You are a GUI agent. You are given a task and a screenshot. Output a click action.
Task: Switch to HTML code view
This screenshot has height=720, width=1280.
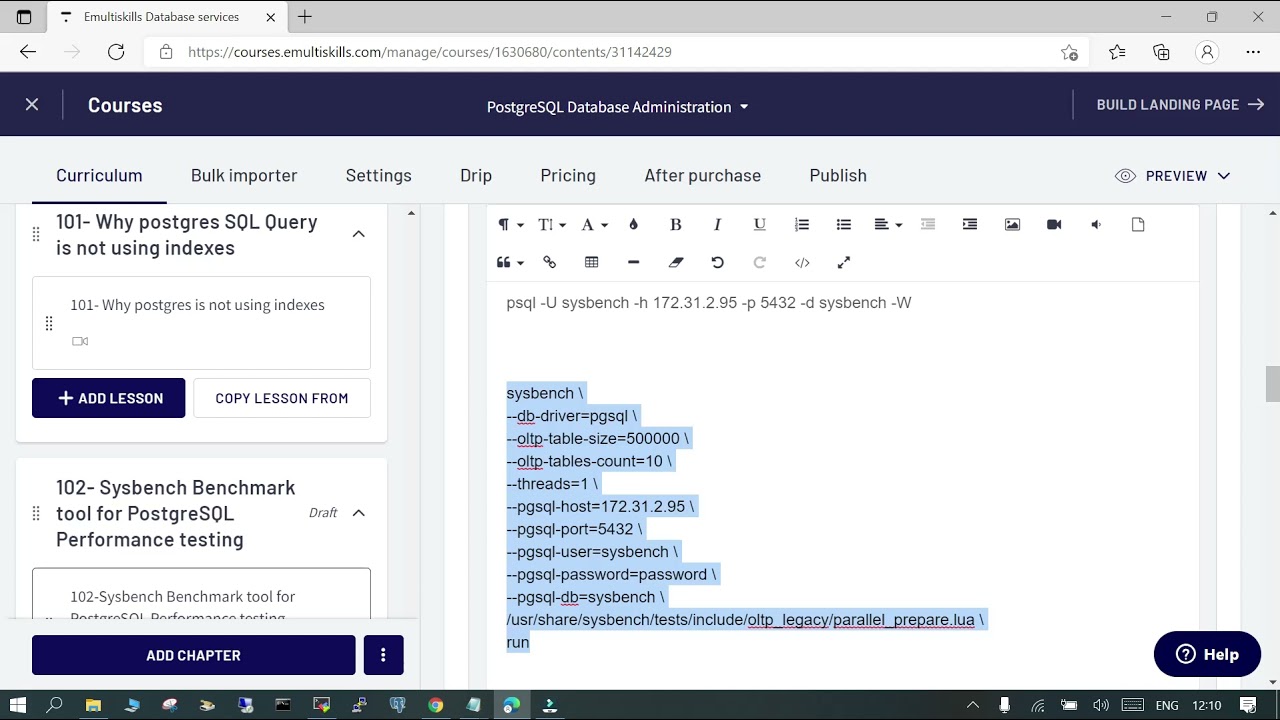click(x=802, y=262)
